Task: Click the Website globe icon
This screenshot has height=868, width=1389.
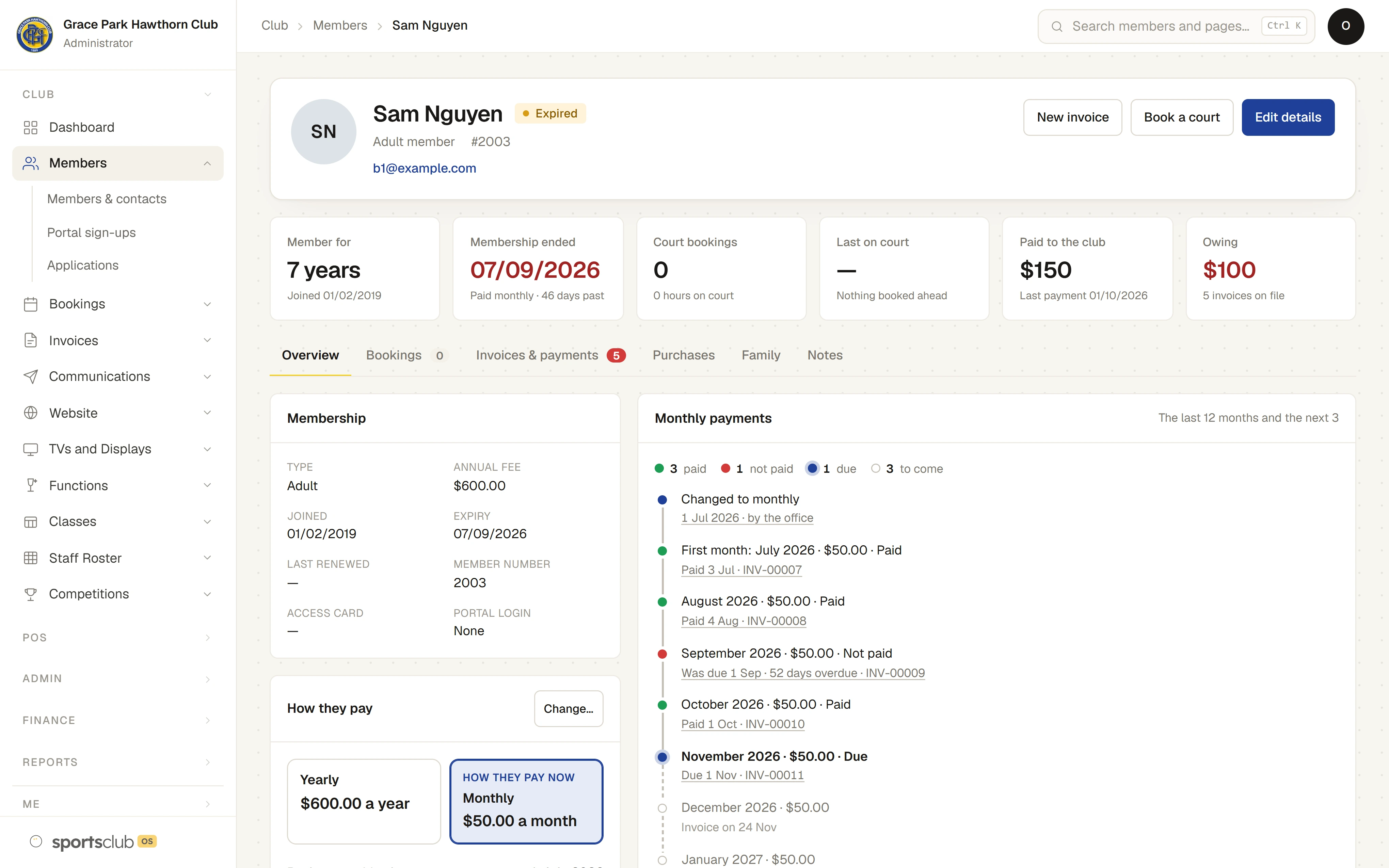Action: pos(30,413)
